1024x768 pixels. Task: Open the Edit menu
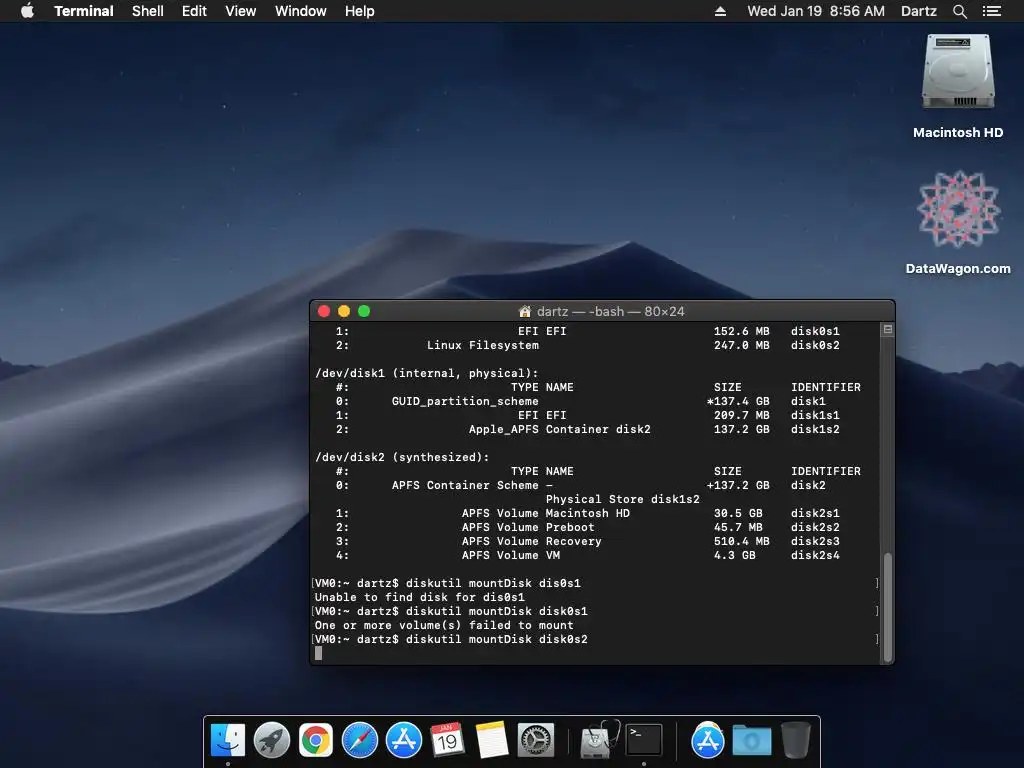point(194,11)
